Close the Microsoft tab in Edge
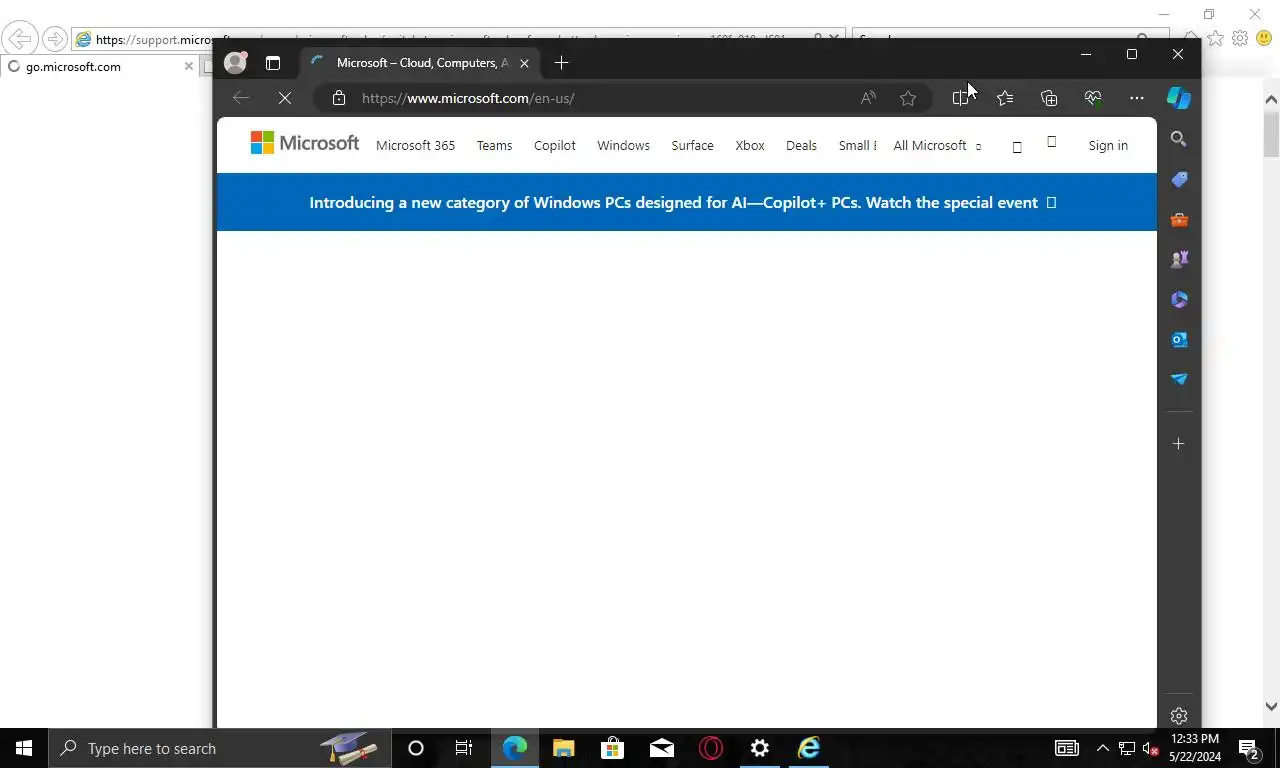The width and height of the screenshot is (1280, 768). coord(524,63)
